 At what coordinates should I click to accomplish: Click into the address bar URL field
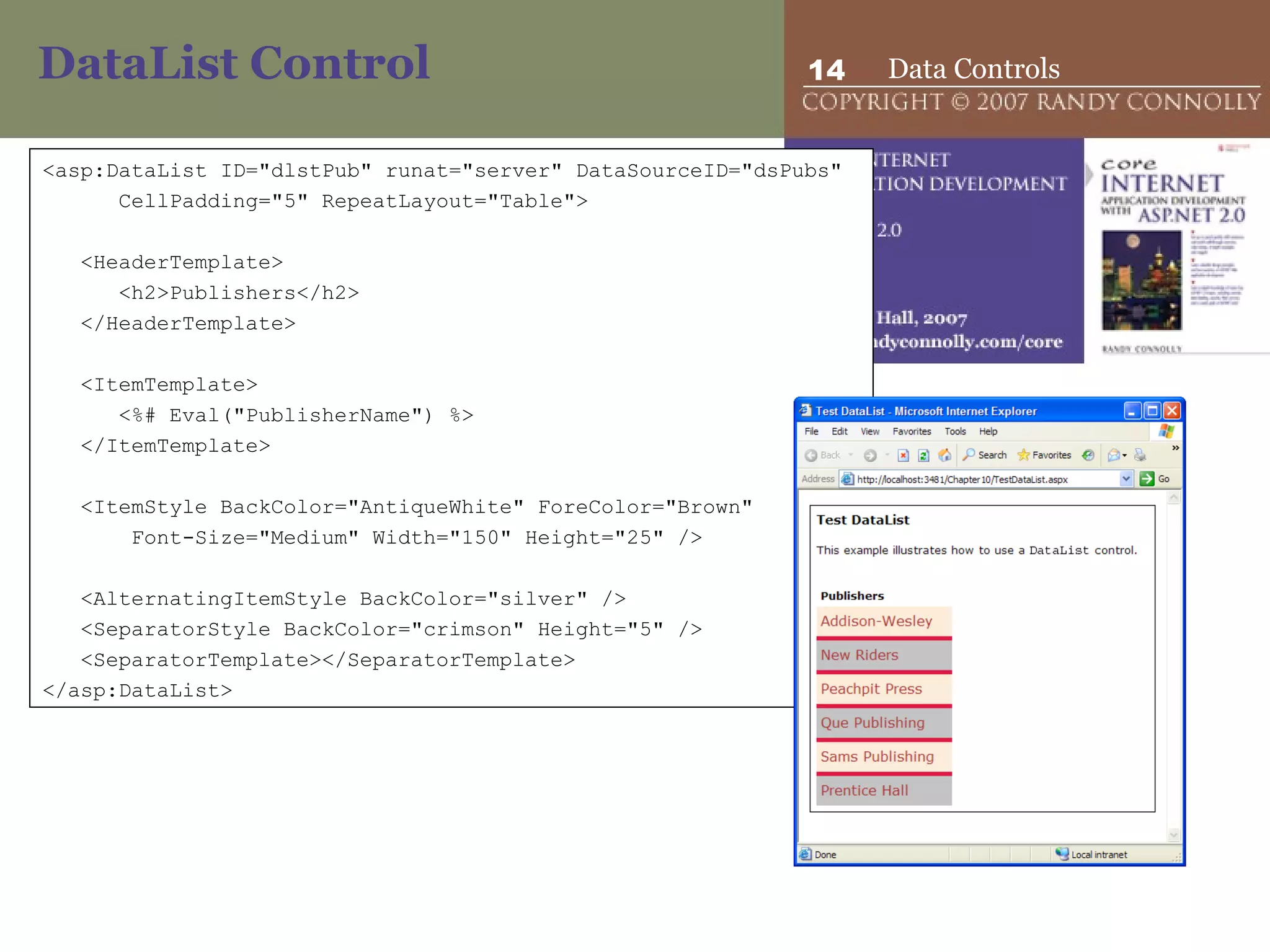pyautogui.click(x=987, y=479)
